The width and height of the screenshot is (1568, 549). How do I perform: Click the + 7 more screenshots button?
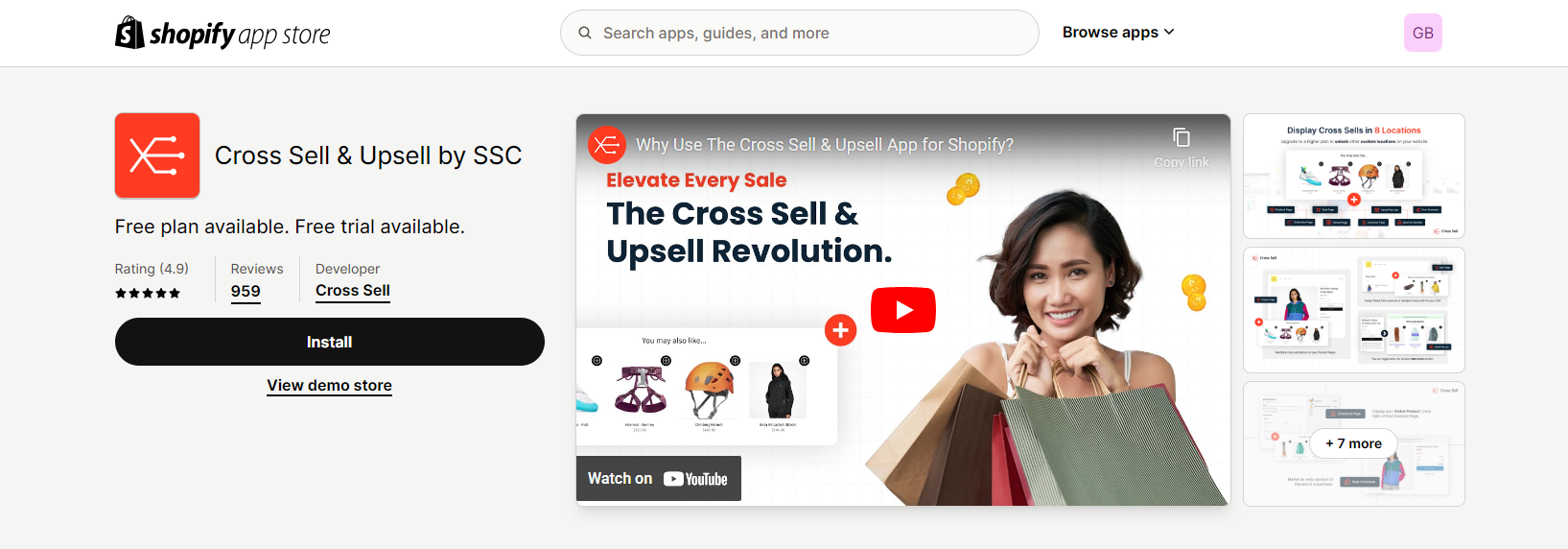pos(1354,443)
